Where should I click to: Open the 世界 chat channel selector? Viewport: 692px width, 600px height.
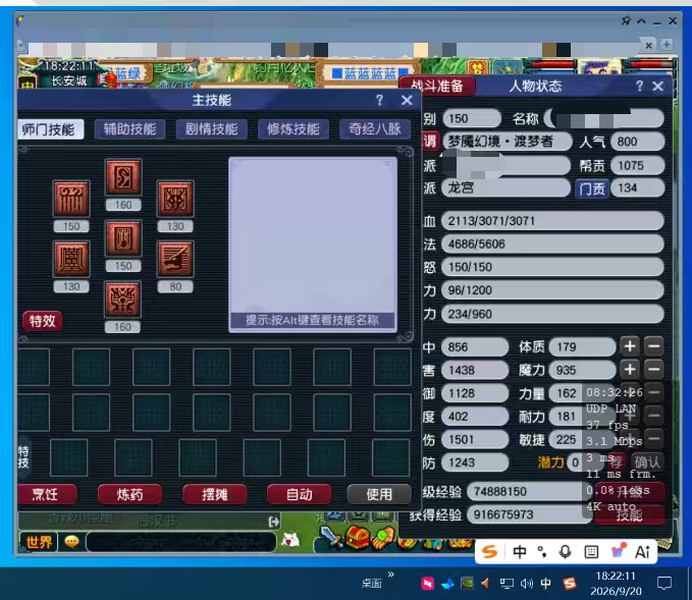tap(39, 542)
